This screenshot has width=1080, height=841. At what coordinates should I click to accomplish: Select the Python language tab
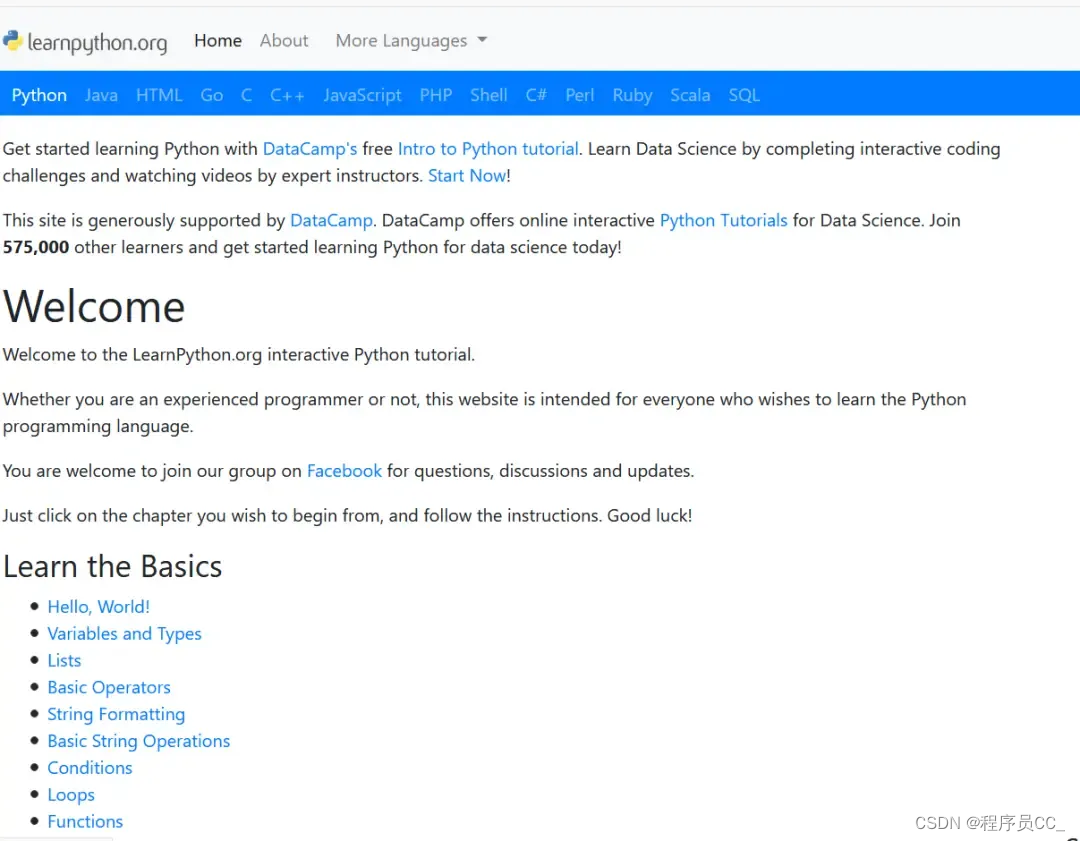click(x=39, y=95)
